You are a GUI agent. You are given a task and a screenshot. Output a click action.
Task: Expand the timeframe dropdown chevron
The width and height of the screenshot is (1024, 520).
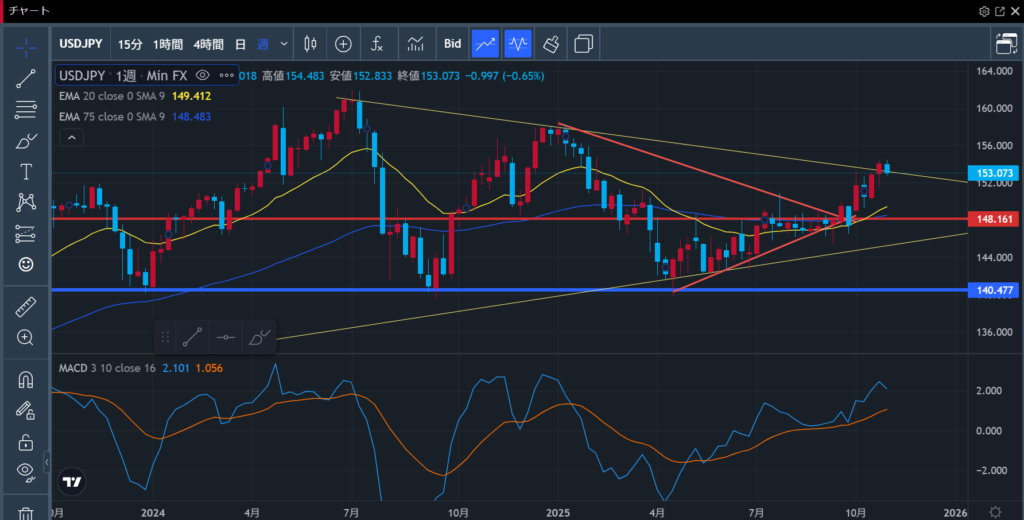(x=285, y=44)
